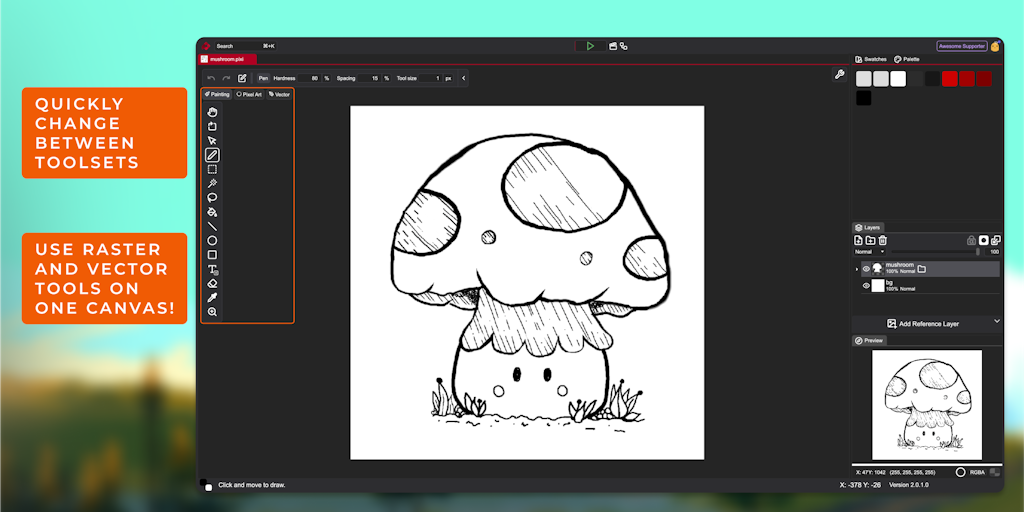Click the Ellipse shape tool

pos(212,241)
